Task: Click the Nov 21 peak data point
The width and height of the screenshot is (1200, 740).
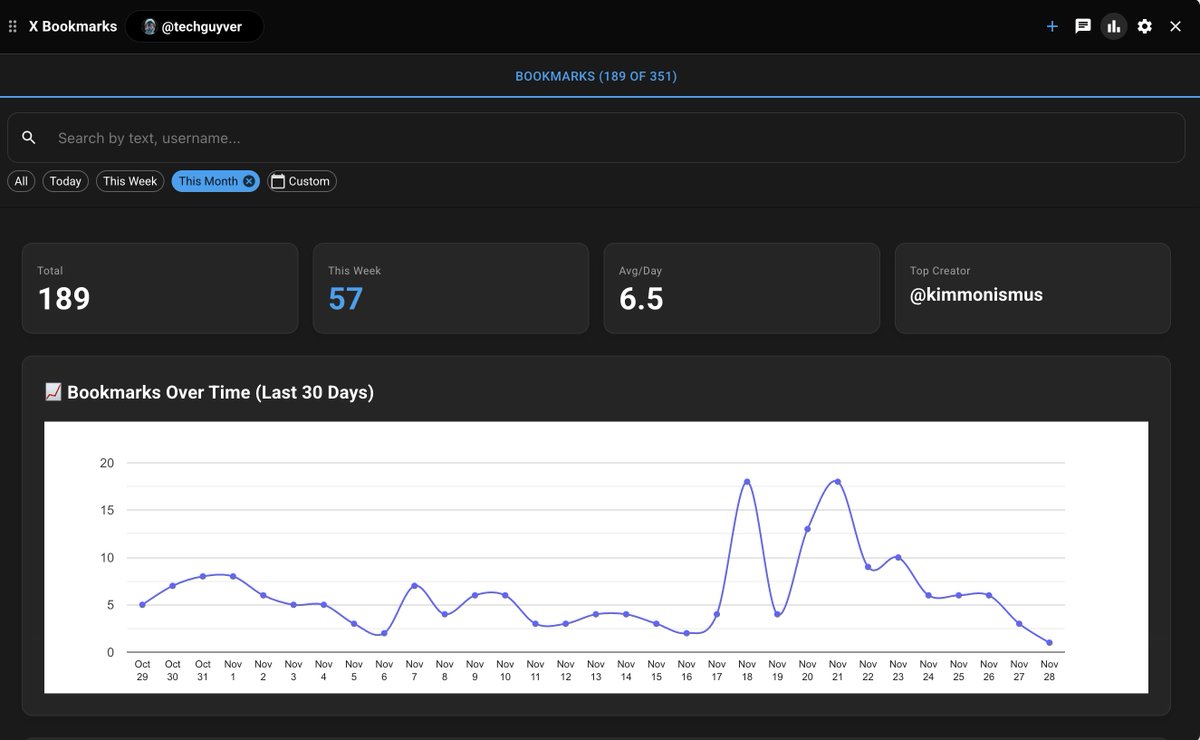Action: tap(837, 482)
